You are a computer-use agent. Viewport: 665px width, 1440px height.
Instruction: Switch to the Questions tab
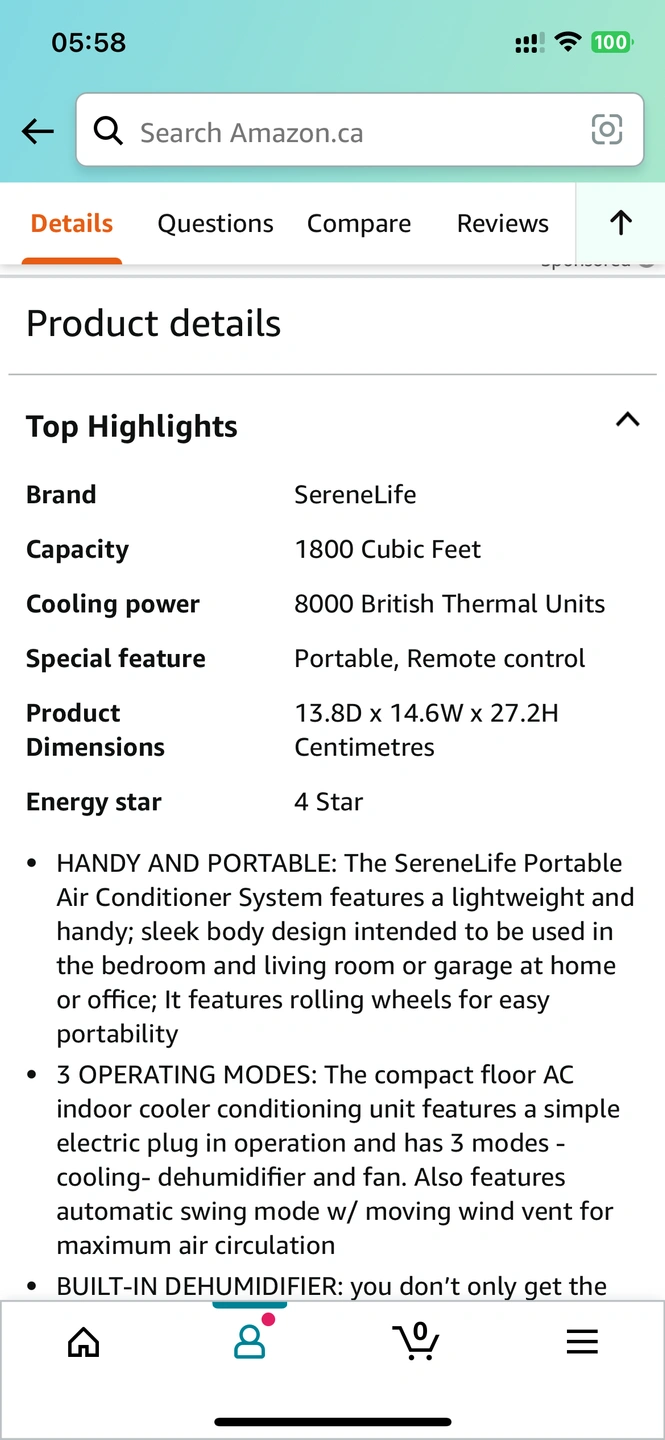[x=215, y=224]
